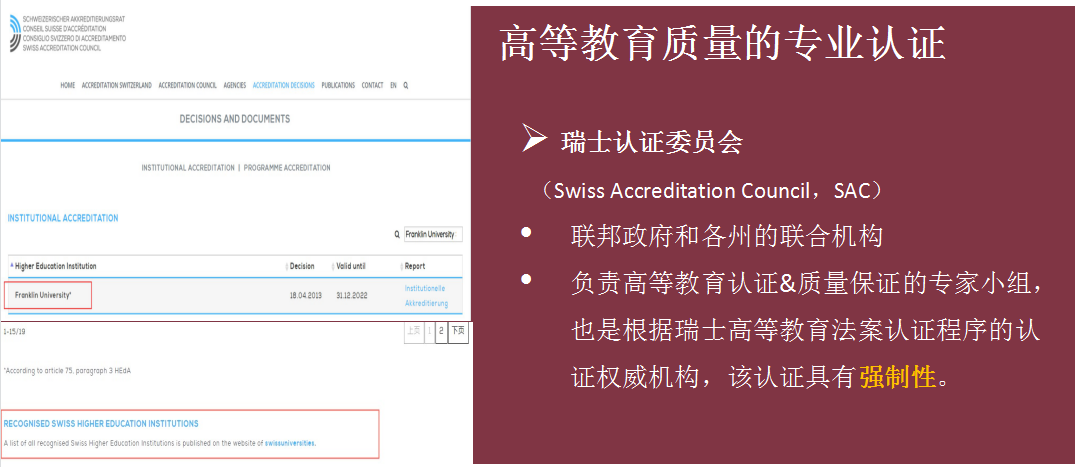Viewport: 1075px width, 467px height.
Task: Sort the table by Valid until column
Action: coord(351,267)
